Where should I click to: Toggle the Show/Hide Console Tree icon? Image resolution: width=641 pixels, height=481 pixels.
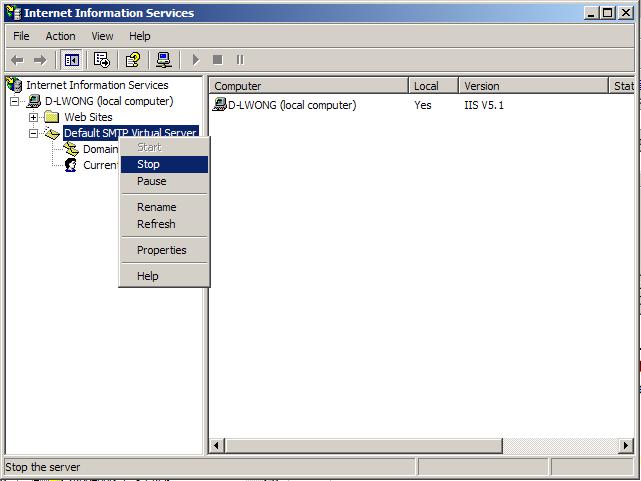tap(72, 60)
